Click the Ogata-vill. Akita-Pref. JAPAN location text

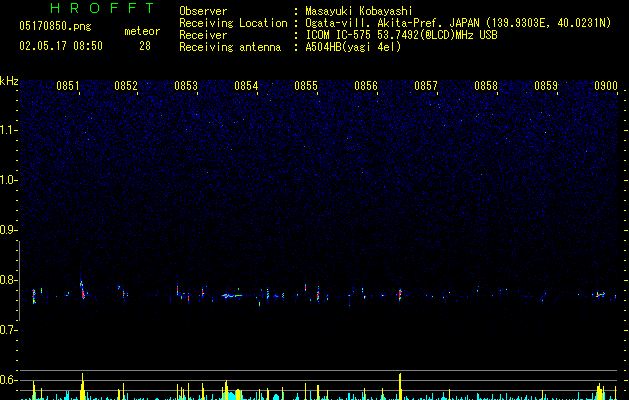458,23
